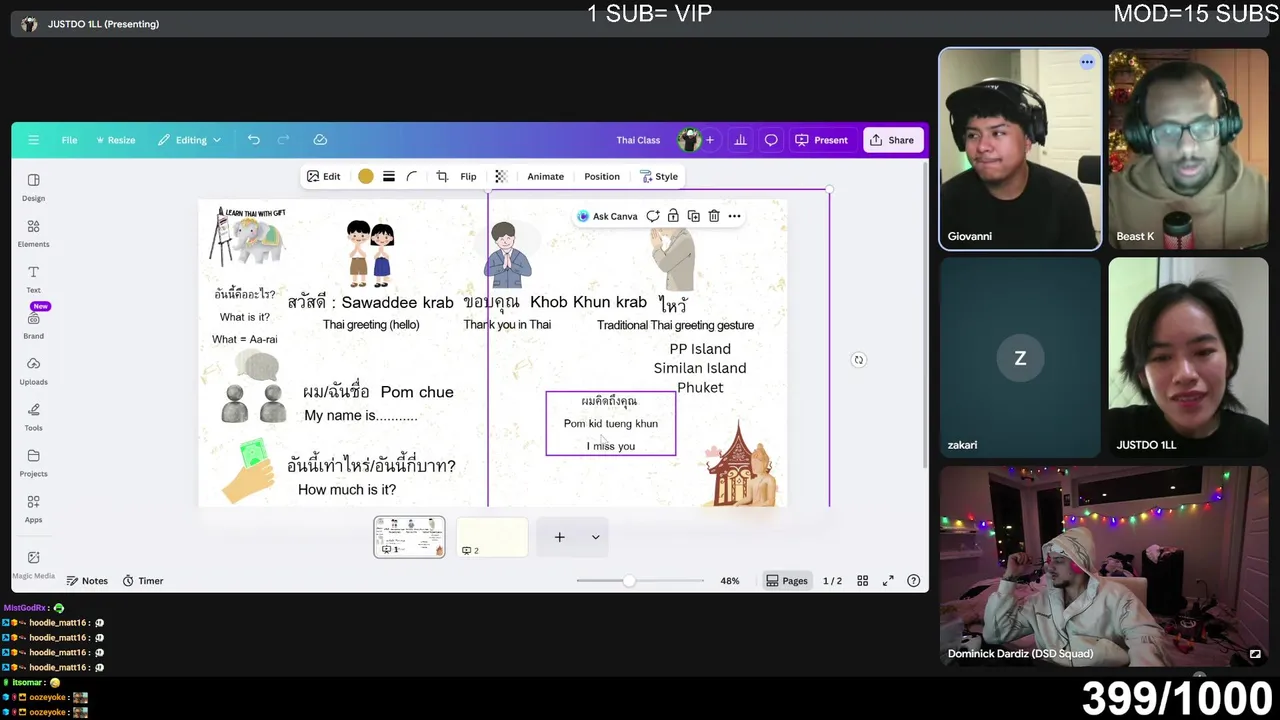Open the Magic Media panel
The image size is (1280, 720).
coord(33,563)
